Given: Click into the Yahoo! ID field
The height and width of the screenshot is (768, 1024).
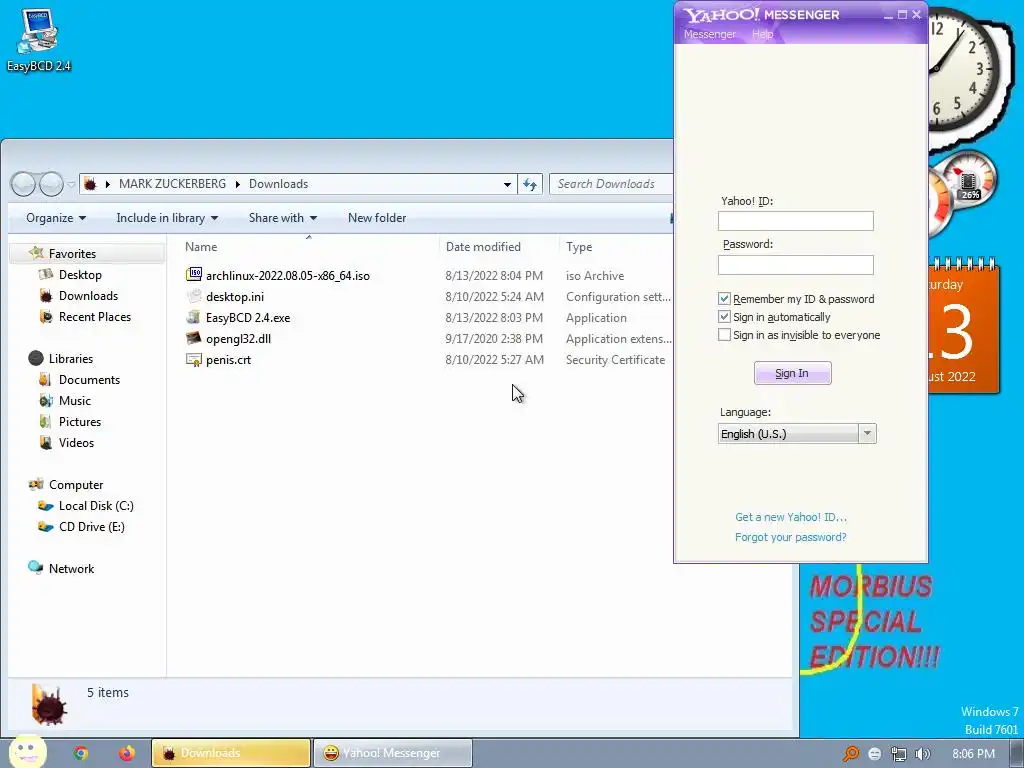Looking at the screenshot, I should click(795, 221).
